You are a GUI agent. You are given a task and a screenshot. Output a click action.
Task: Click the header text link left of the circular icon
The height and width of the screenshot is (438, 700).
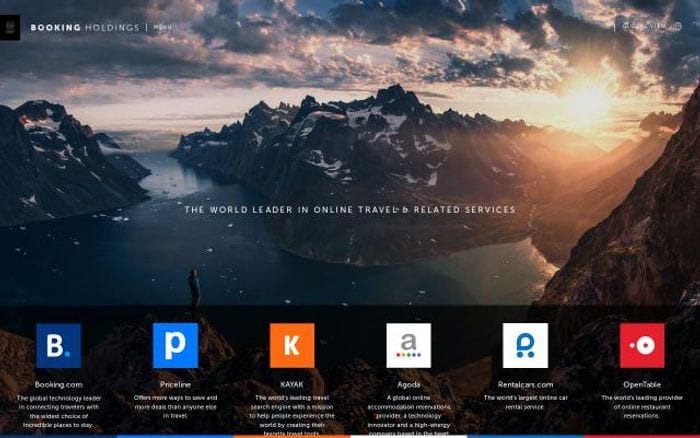click(644, 26)
